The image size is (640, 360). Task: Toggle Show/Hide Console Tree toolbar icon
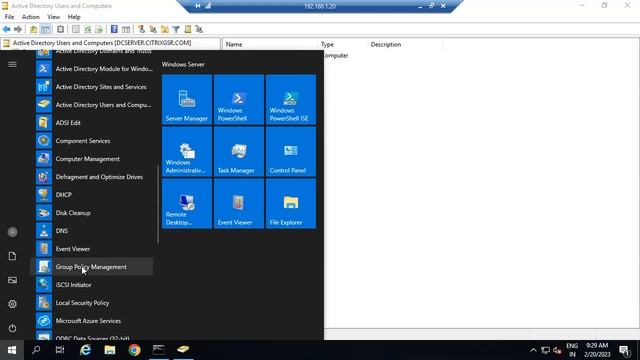click(46, 29)
